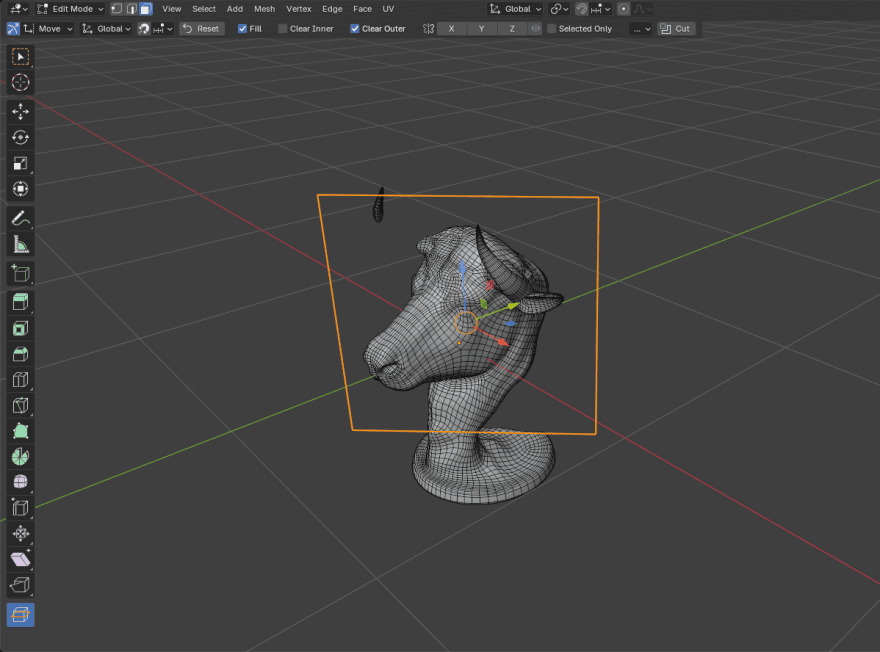Choose the Measure ruler tool
The height and width of the screenshot is (652, 880).
click(x=20, y=244)
